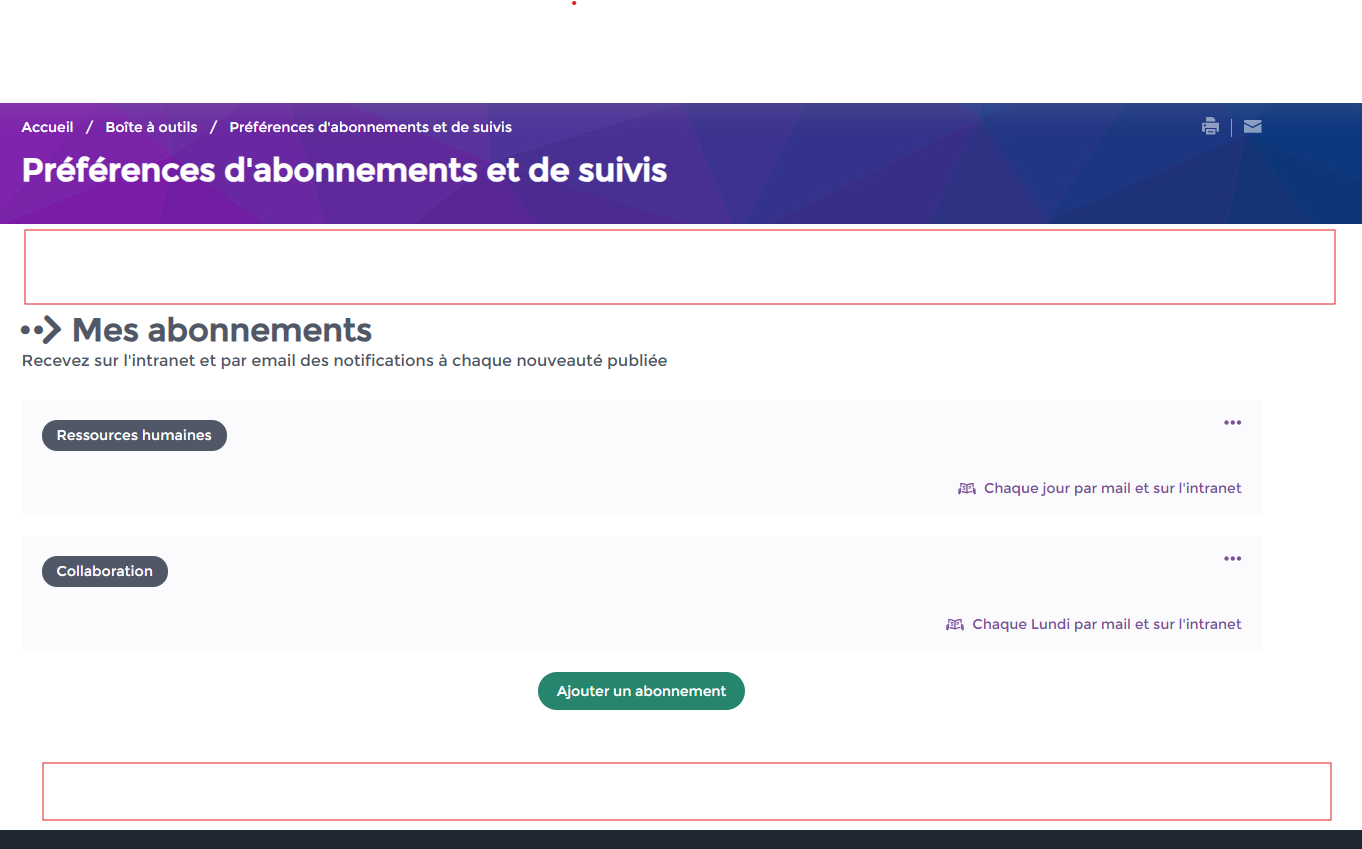The width and height of the screenshot is (1362, 849).
Task: Click the newspaper icon beside Chaque jour
Action: click(x=966, y=489)
